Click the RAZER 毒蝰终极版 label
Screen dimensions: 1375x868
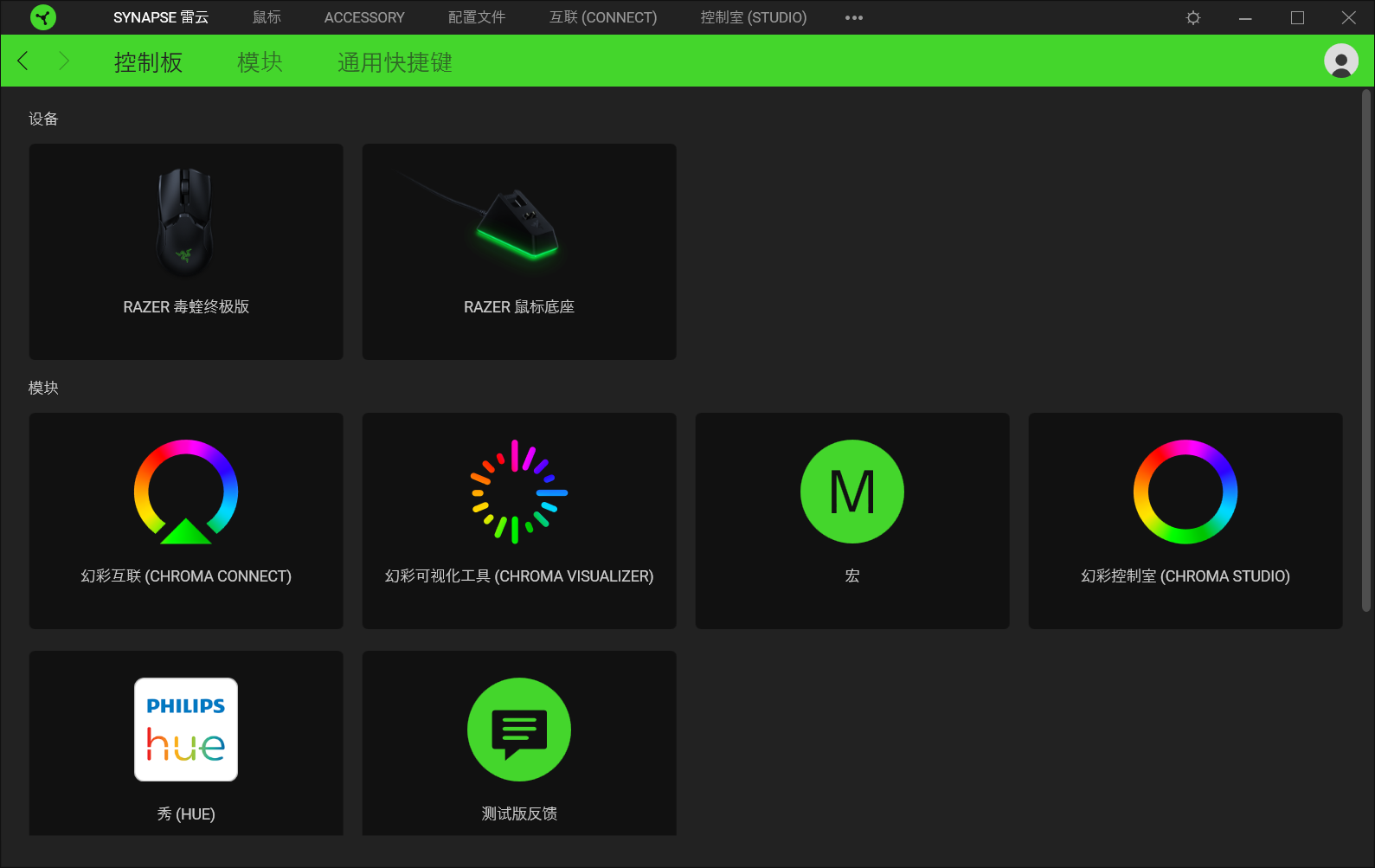coord(186,307)
